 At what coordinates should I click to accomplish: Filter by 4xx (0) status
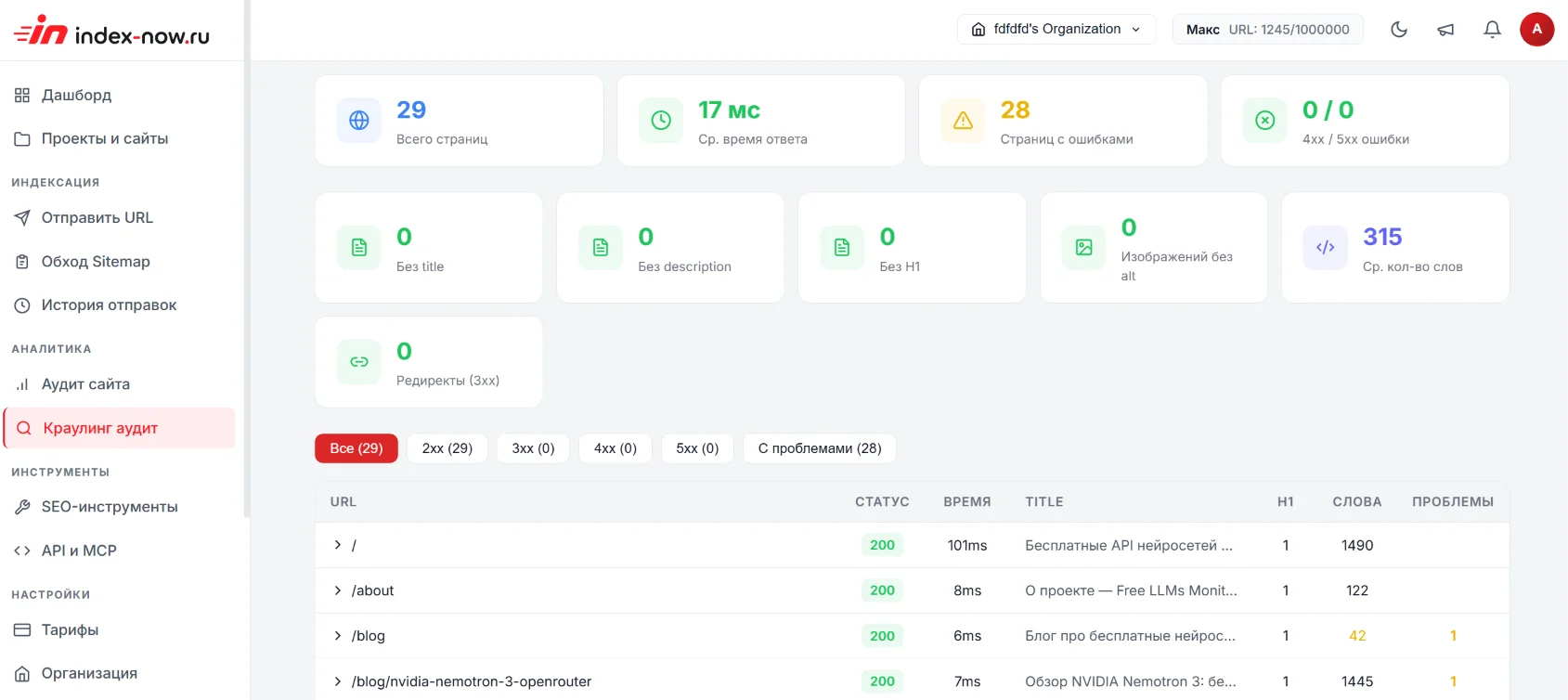[x=616, y=448]
